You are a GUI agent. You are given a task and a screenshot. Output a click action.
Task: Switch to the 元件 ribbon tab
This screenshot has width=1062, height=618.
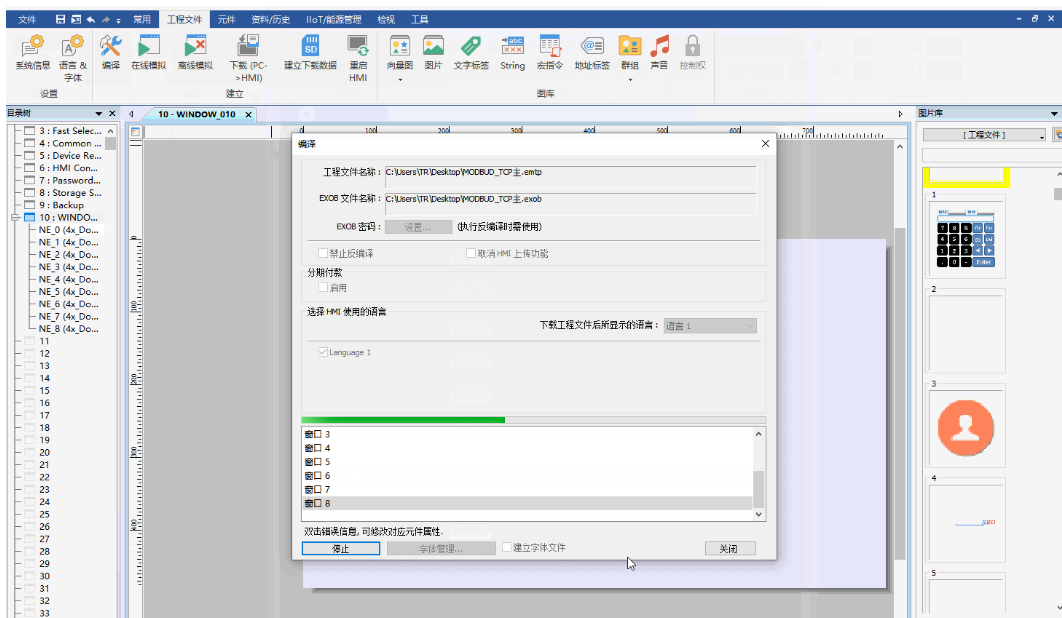click(x=226, y=19)
